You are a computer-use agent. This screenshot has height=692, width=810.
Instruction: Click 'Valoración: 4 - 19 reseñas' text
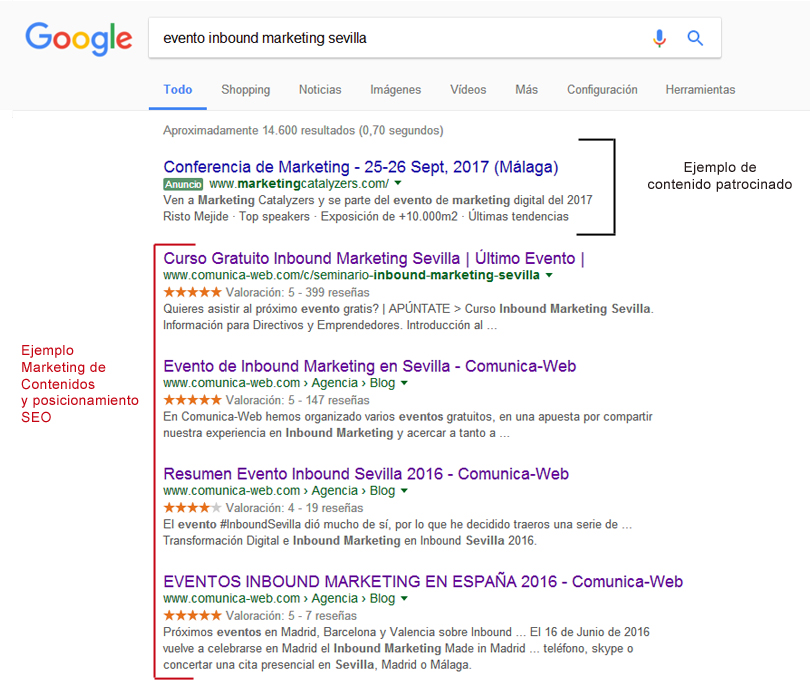coord(294,508)
